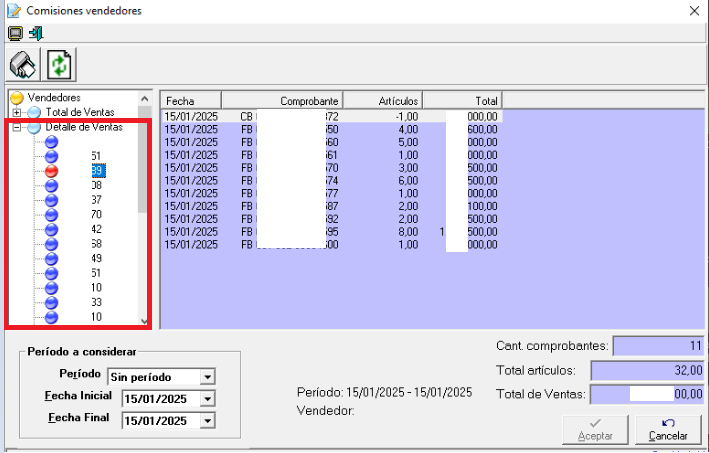Click the exit door icon in menu row

(x=35, y=32)
